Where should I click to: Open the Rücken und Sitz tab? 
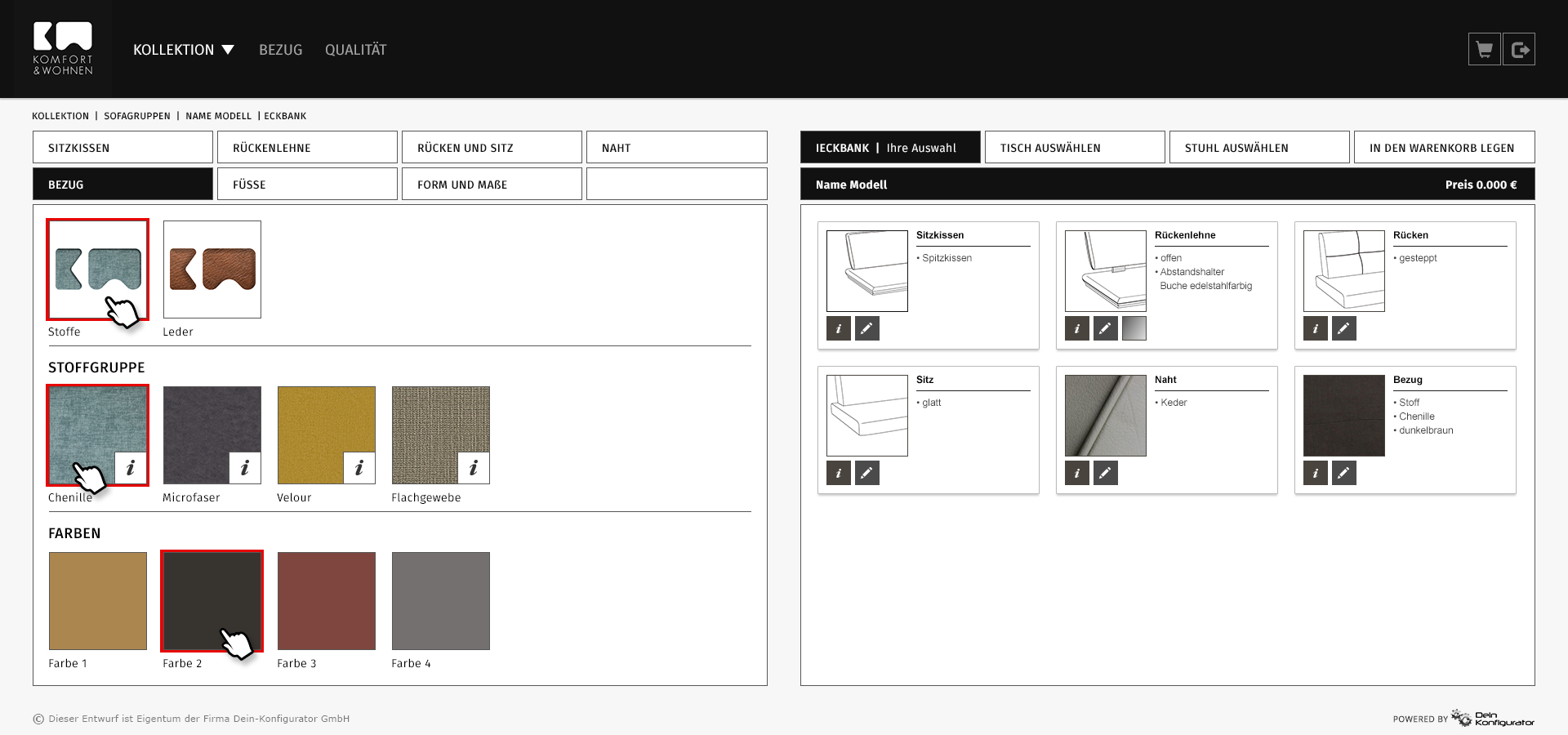pyautogui.click(x=492, y=148)
